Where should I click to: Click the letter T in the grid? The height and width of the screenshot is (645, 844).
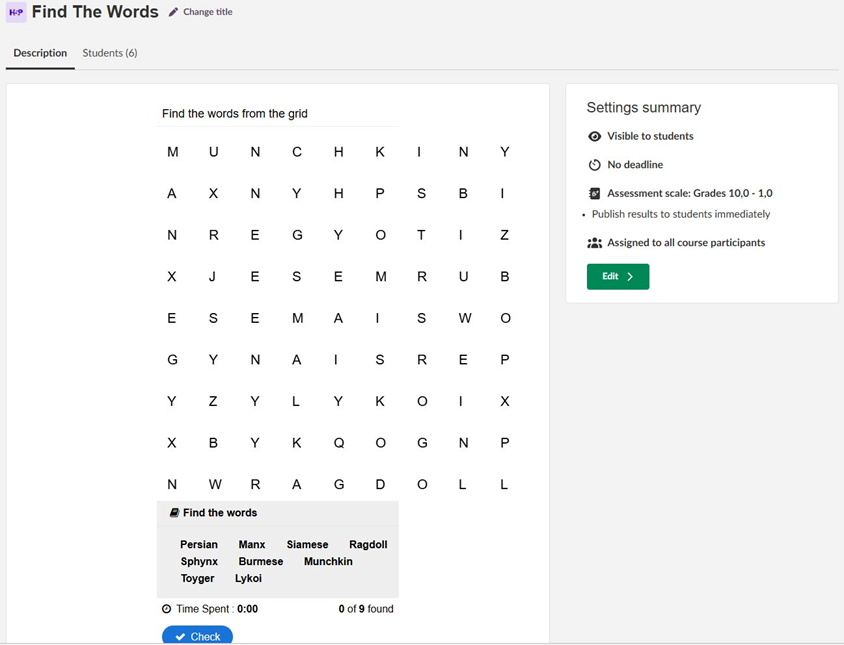coord(421,235)
